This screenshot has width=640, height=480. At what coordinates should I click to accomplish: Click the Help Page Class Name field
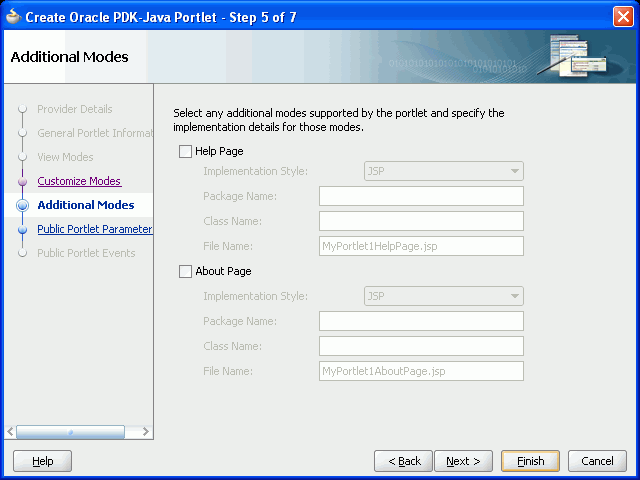pos(421,221)
